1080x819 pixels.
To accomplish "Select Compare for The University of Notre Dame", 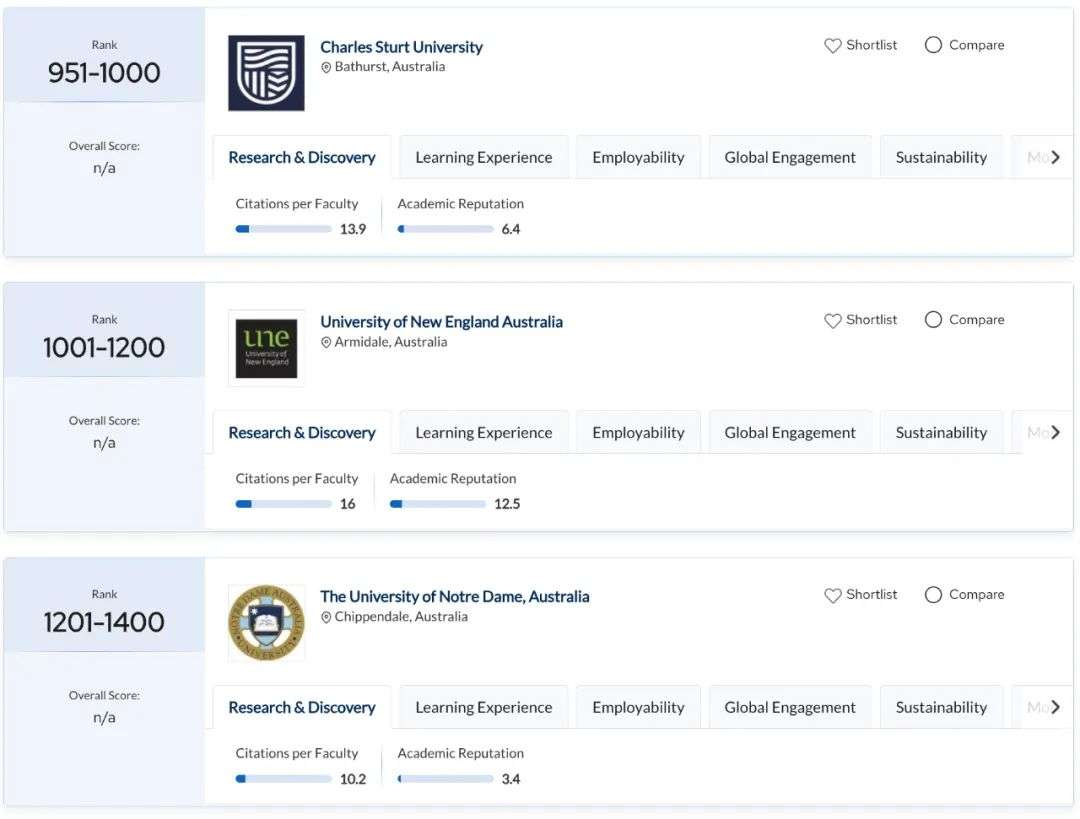I will [x=964, y=594].
